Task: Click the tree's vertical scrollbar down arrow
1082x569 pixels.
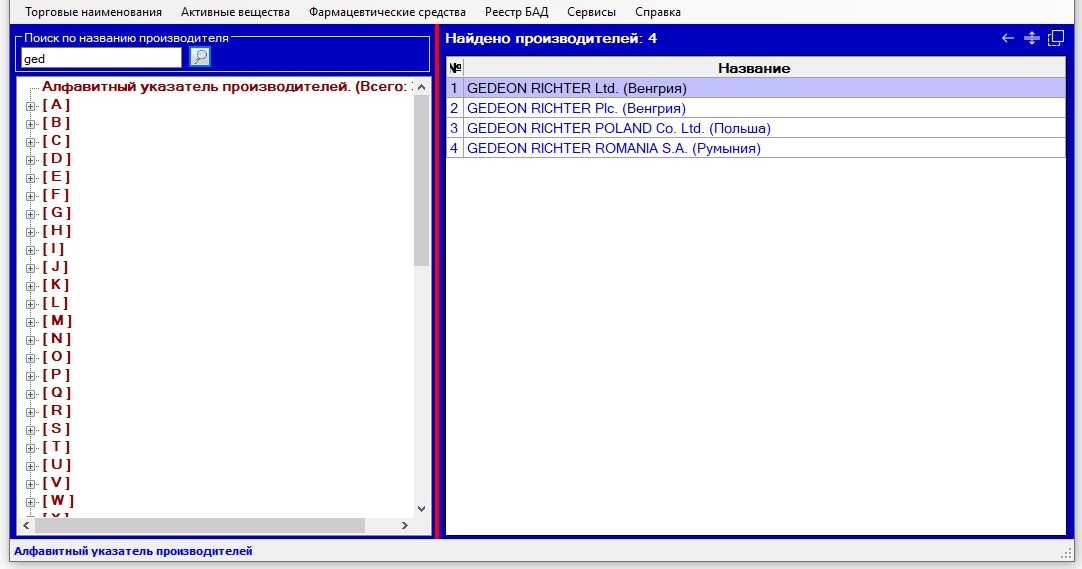Action: (421, 509)
